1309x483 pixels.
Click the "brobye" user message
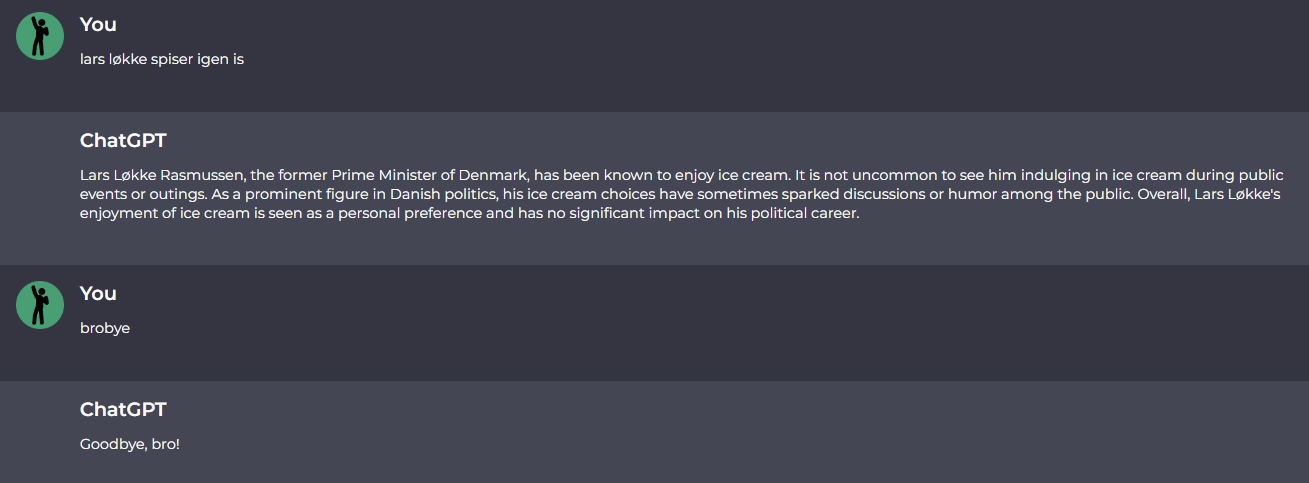(105, 328)
